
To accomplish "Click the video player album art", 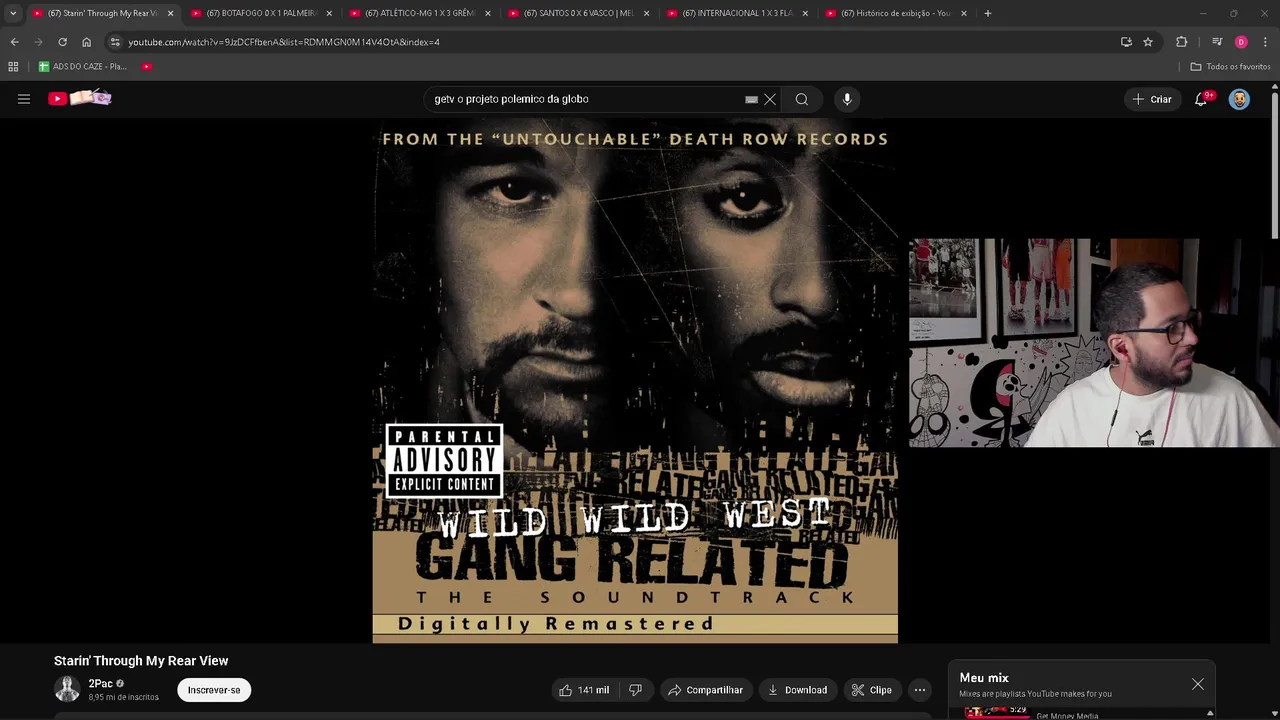I will (635, 380).
